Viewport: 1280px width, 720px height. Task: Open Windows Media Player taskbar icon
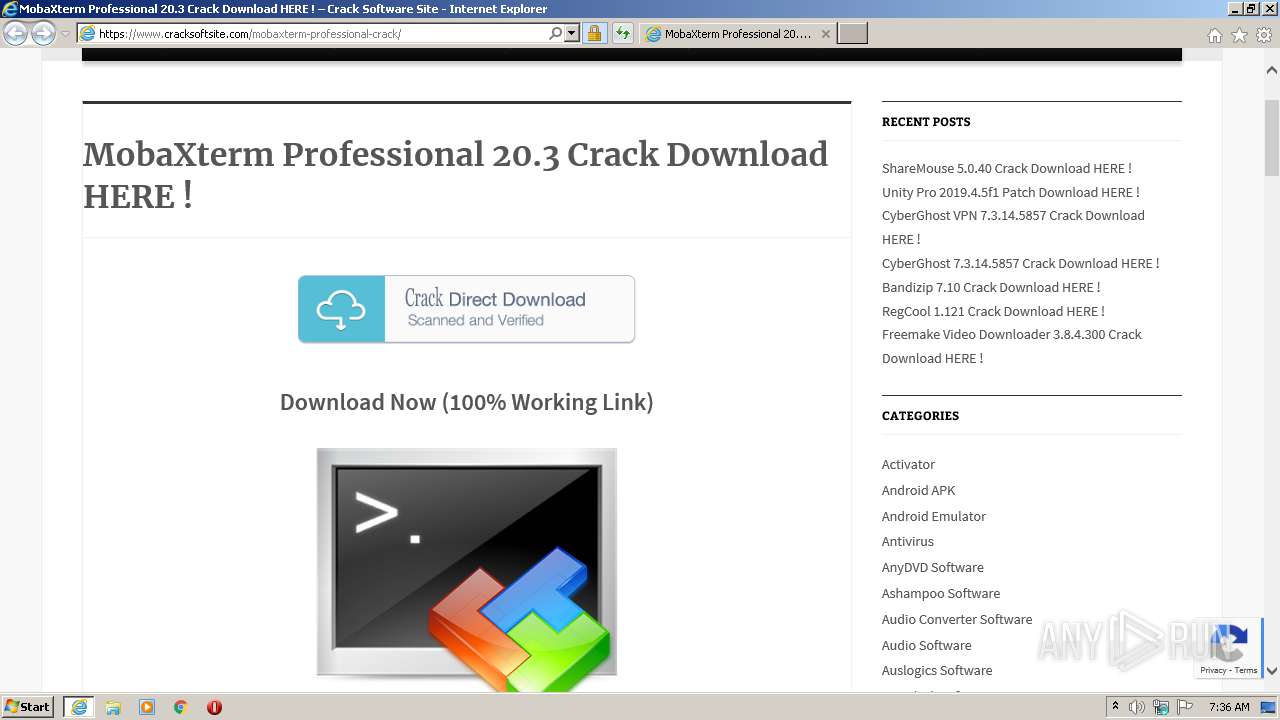tap(147, 707)
